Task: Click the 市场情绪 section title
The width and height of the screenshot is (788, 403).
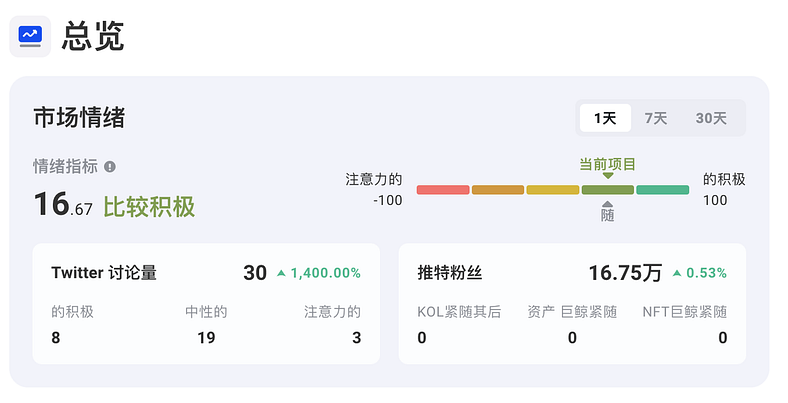Action: pos(79,118)
